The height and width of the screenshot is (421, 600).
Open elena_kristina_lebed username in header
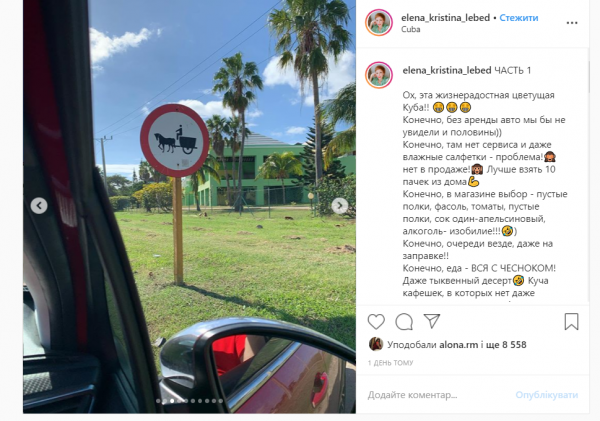tap(445, 18)
